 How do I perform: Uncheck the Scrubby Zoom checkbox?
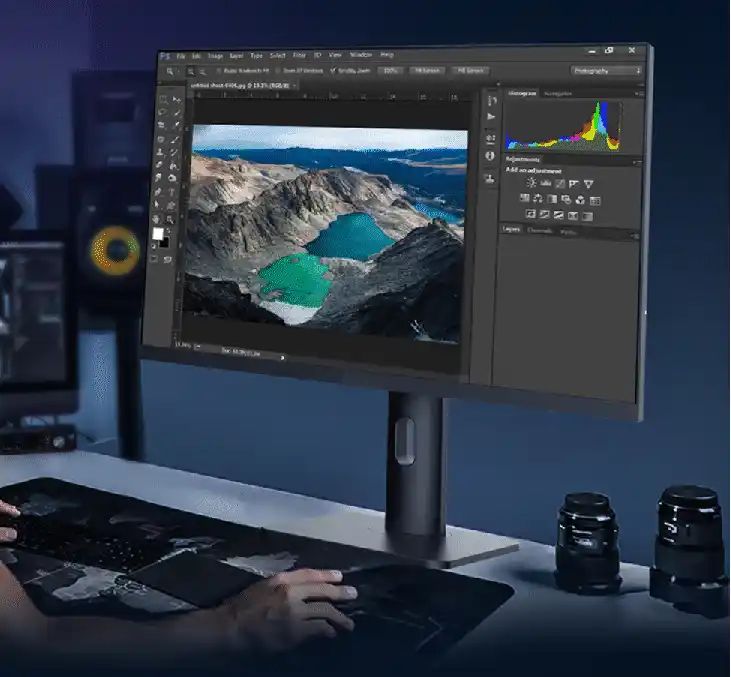tap(334, 71)
